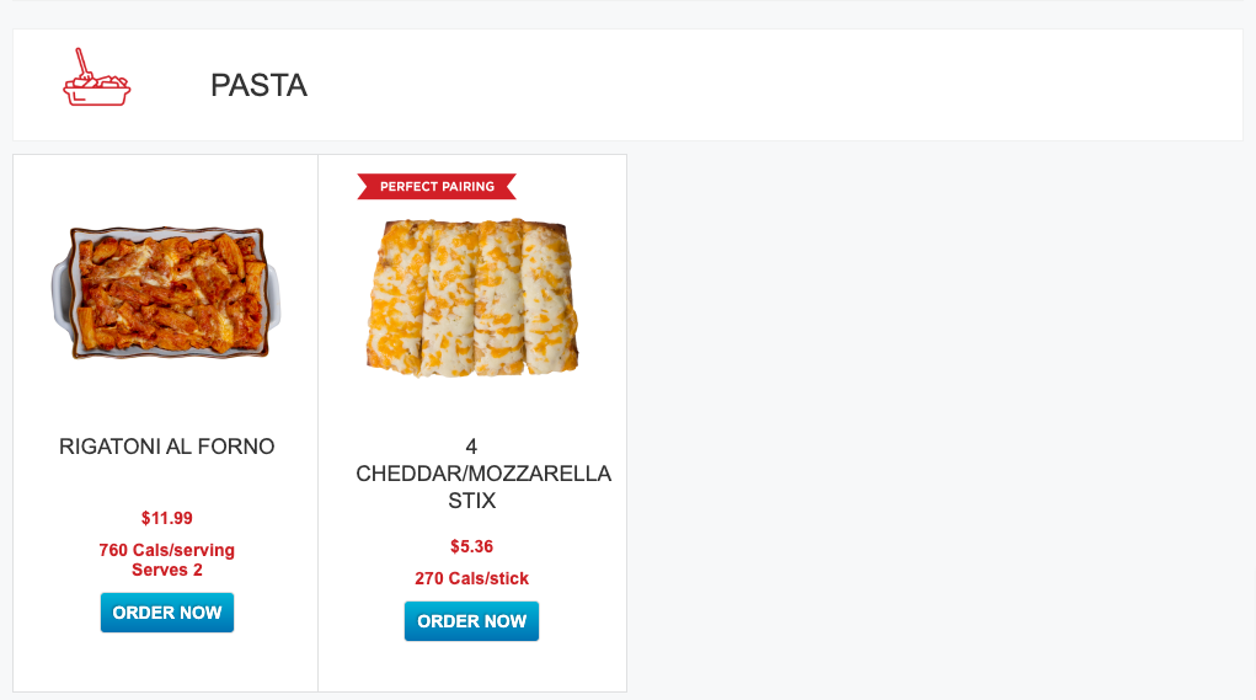Click the 760 Cals/serving text
Viewport: 1256px width, 700px height.
tap(167, 550)
